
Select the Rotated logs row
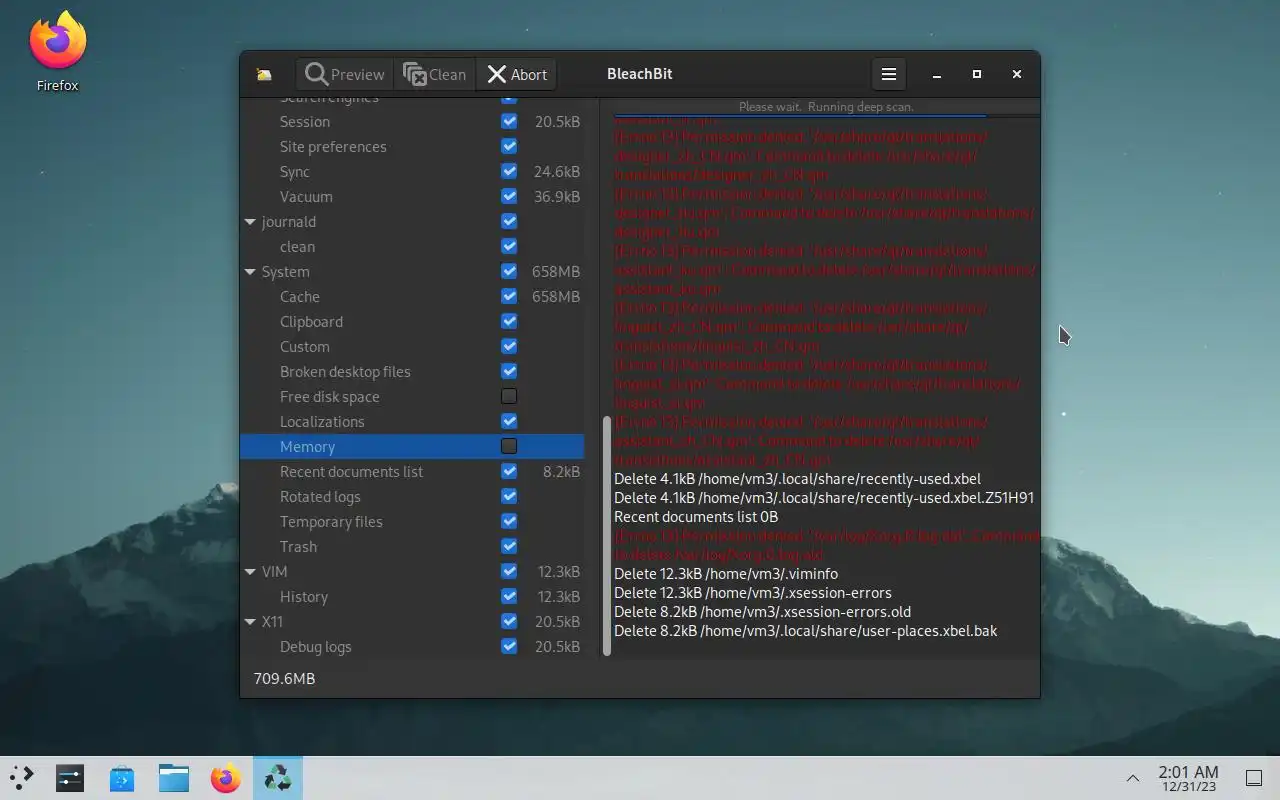[x=412, y=497]
